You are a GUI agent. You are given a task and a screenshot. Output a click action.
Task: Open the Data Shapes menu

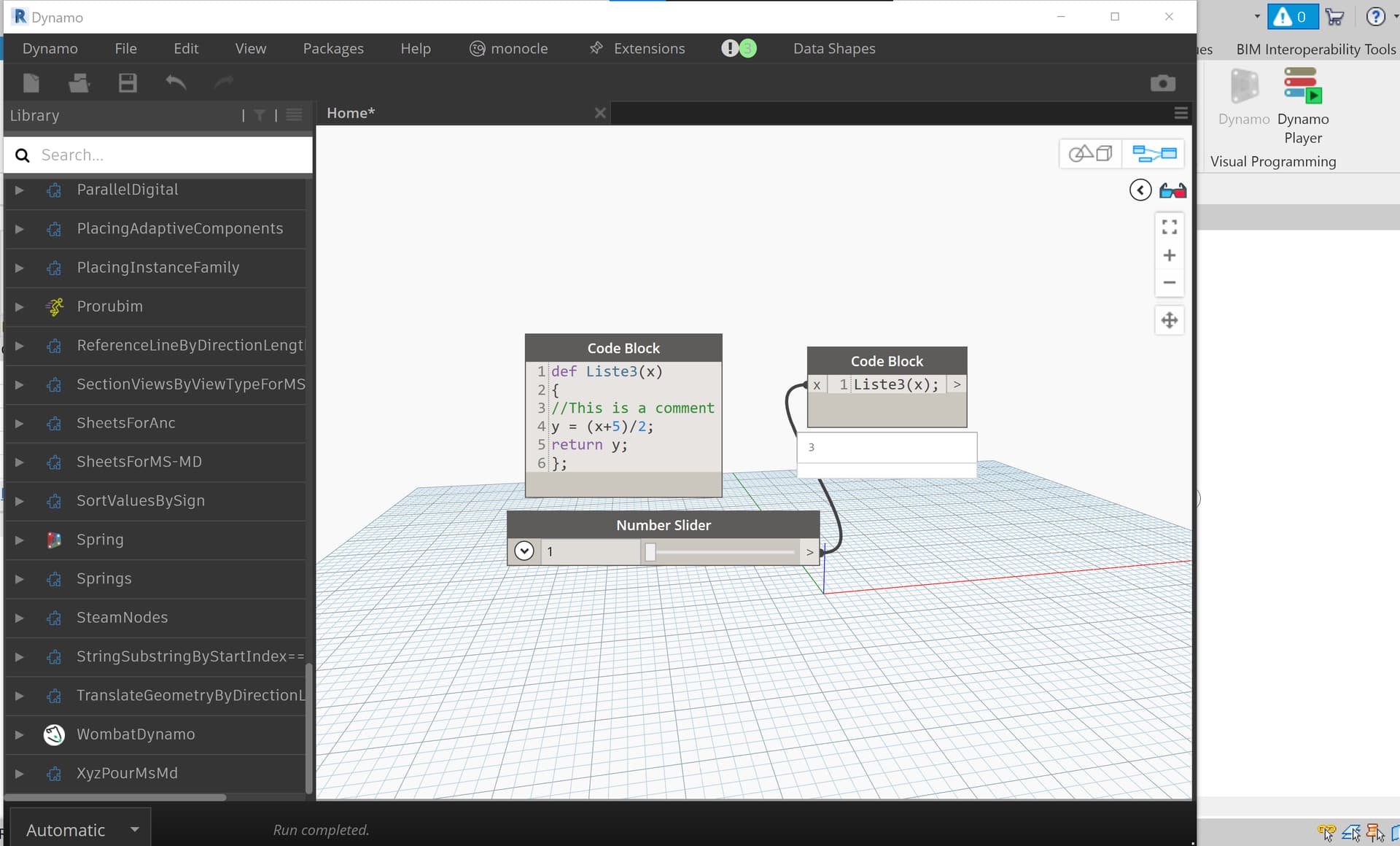(834, 49)
